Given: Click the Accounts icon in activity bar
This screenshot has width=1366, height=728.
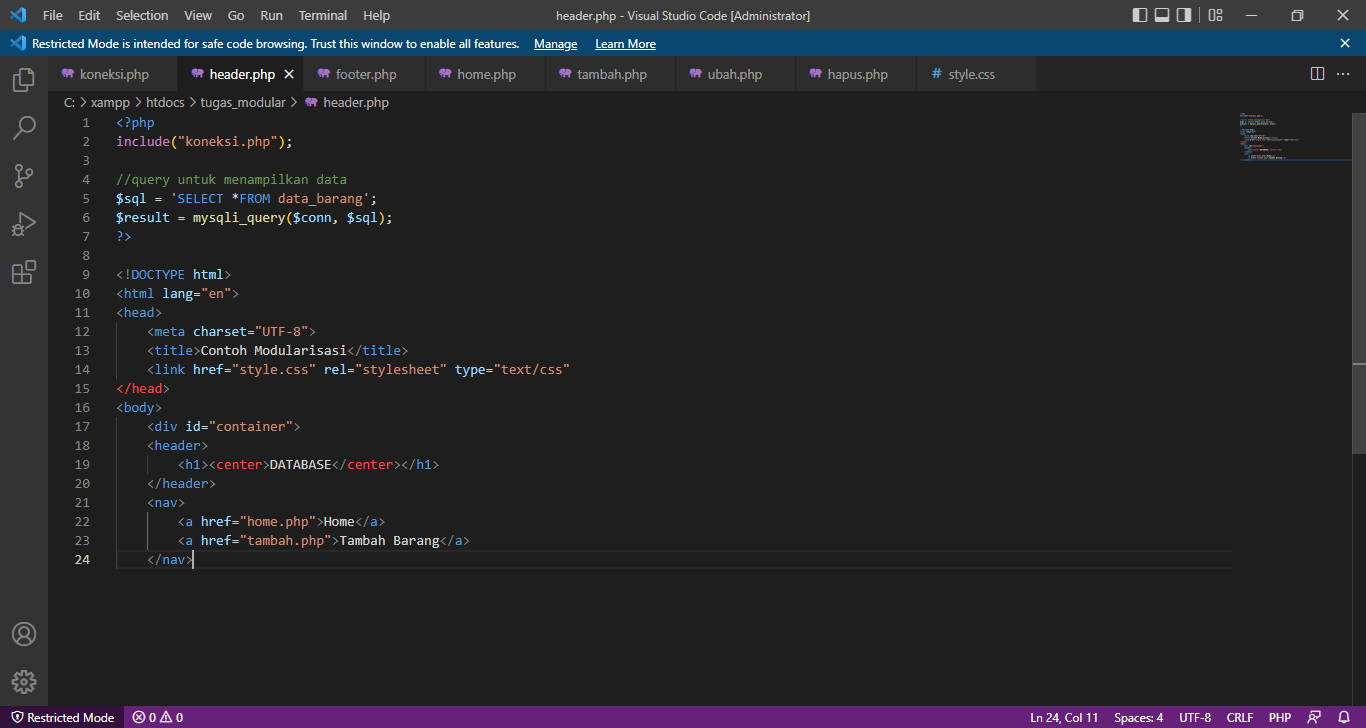Looking at the screenshot, I should pyautogui.click(x=23, y=633).
